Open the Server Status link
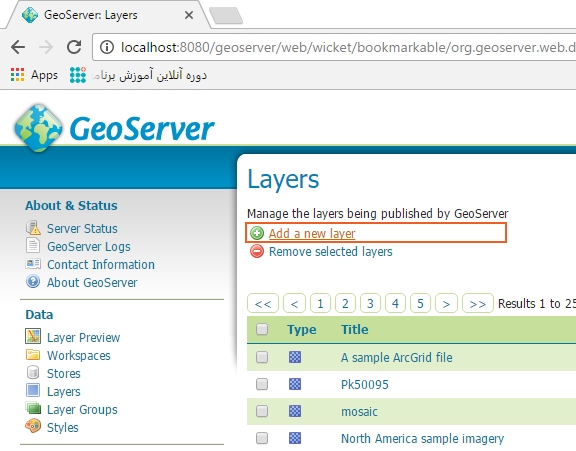The image size is (576, 451). pyautogui.click(x=82, y=228)
